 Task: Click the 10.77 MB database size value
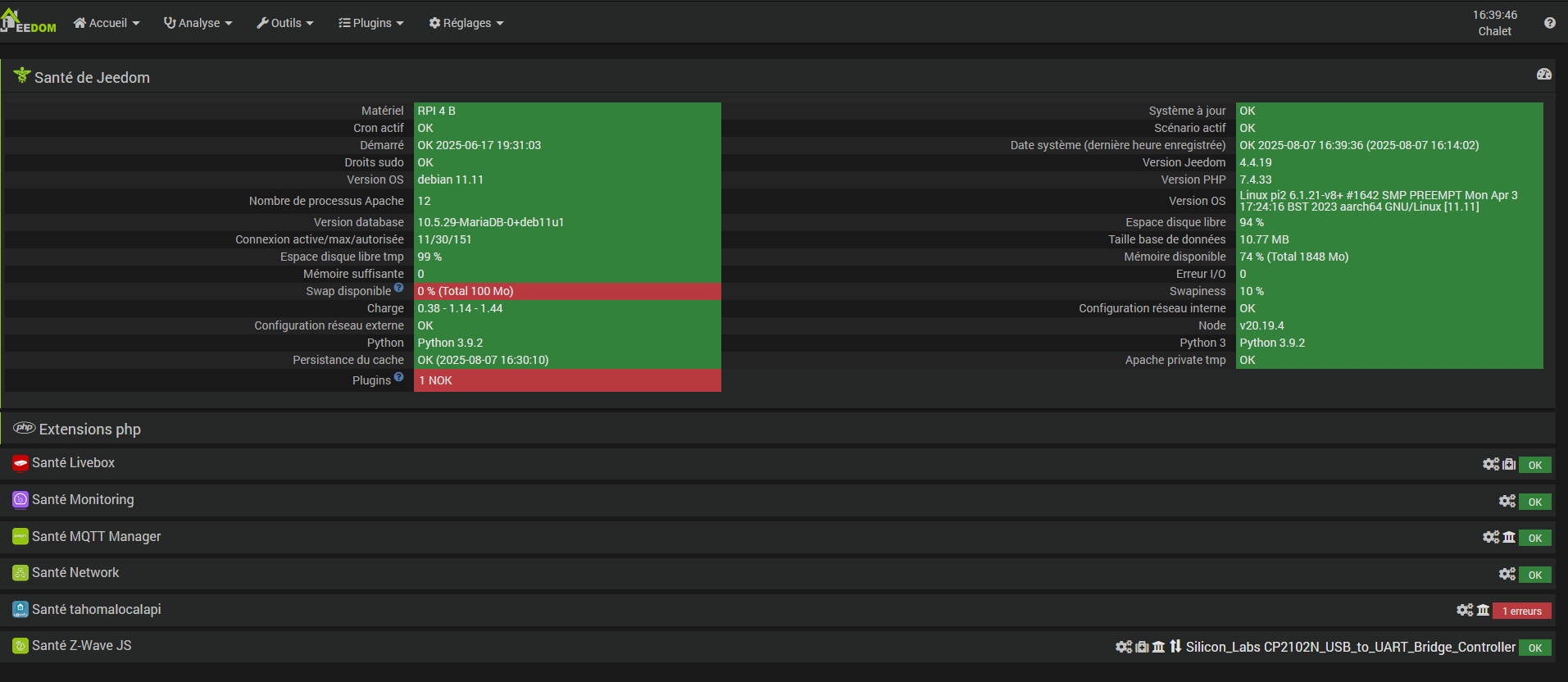pos(1264,239)
